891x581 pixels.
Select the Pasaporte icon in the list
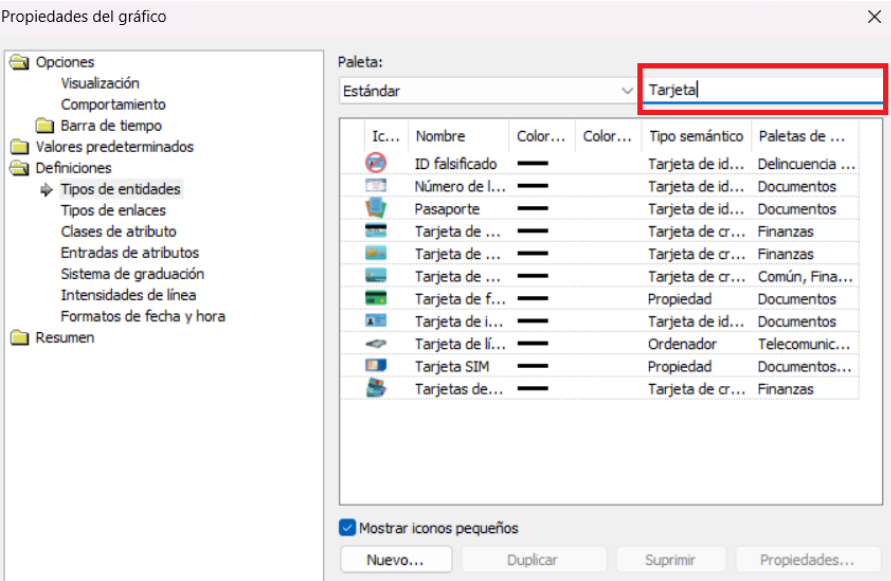pos(376,209)
